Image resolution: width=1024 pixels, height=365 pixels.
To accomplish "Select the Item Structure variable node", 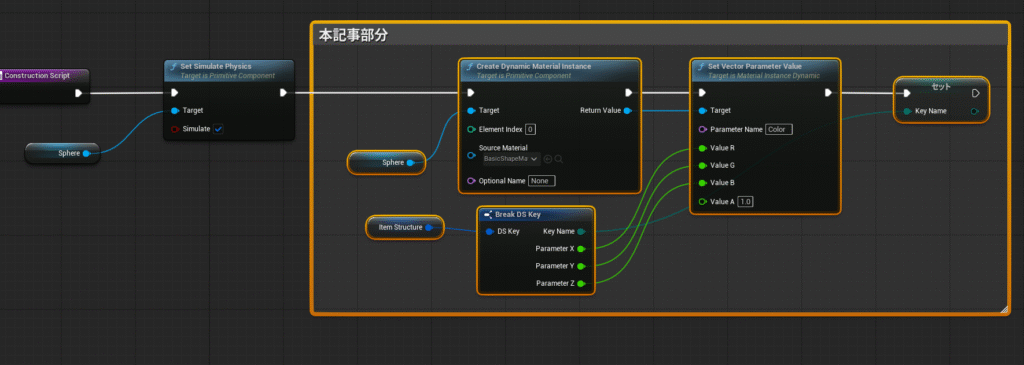I will pyautogui.click(x=405, y=227).
